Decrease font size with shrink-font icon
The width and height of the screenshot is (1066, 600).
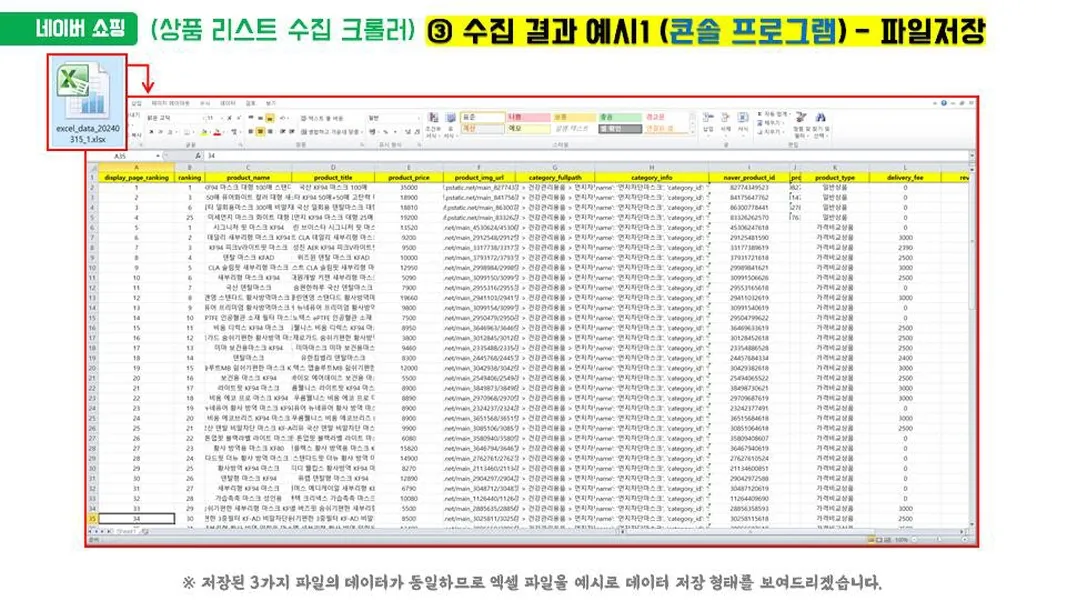239,118
